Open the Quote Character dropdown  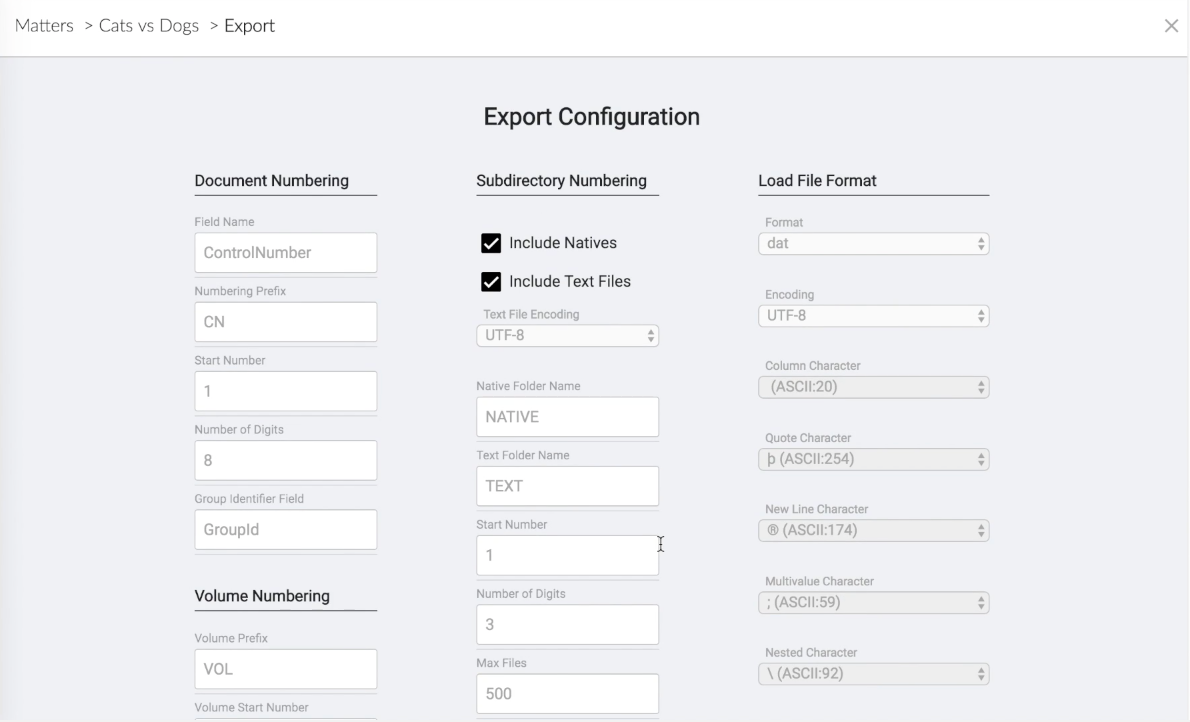[x=873, y=459]
